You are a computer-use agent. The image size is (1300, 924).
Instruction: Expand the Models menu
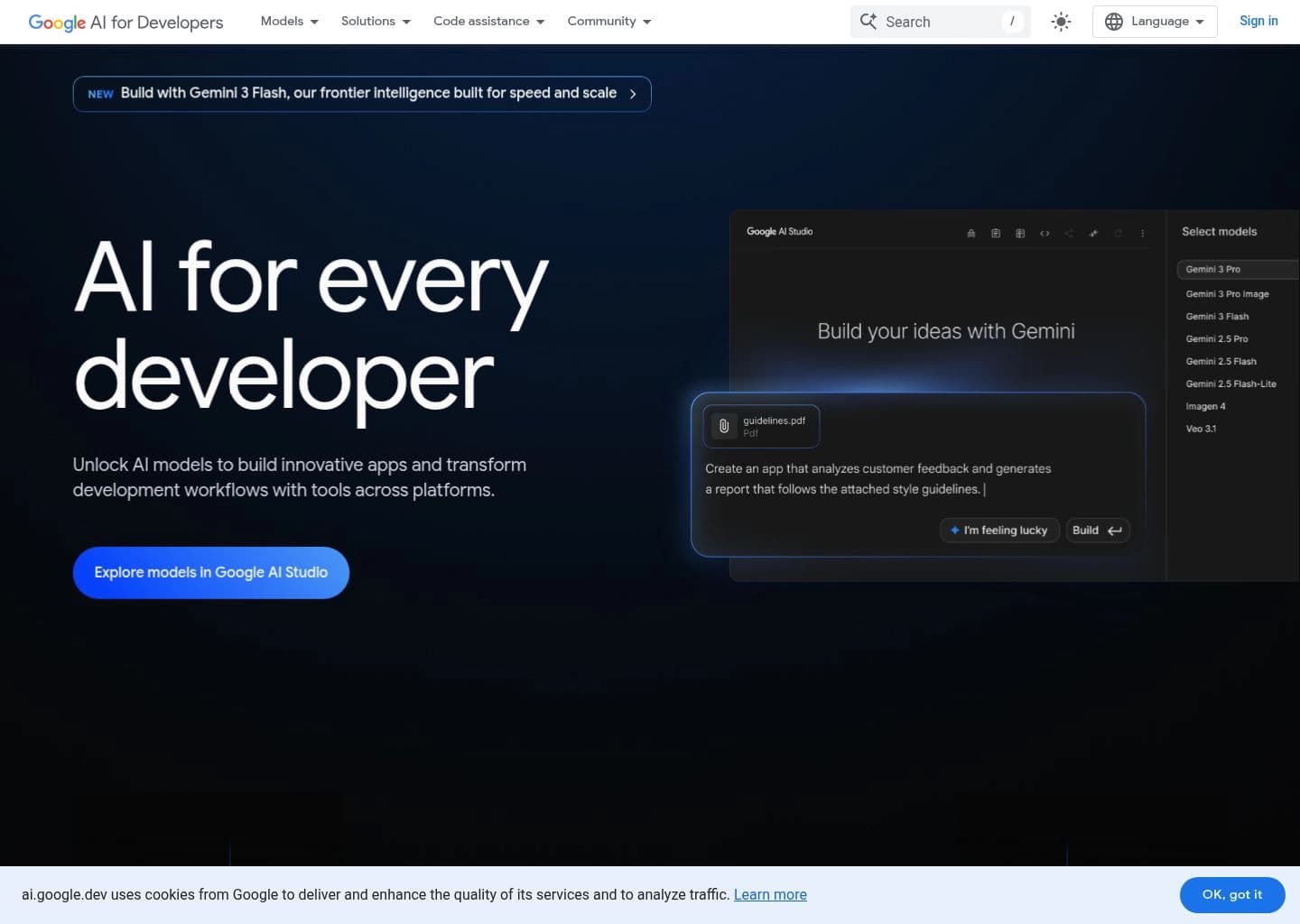tap(289, 21)
